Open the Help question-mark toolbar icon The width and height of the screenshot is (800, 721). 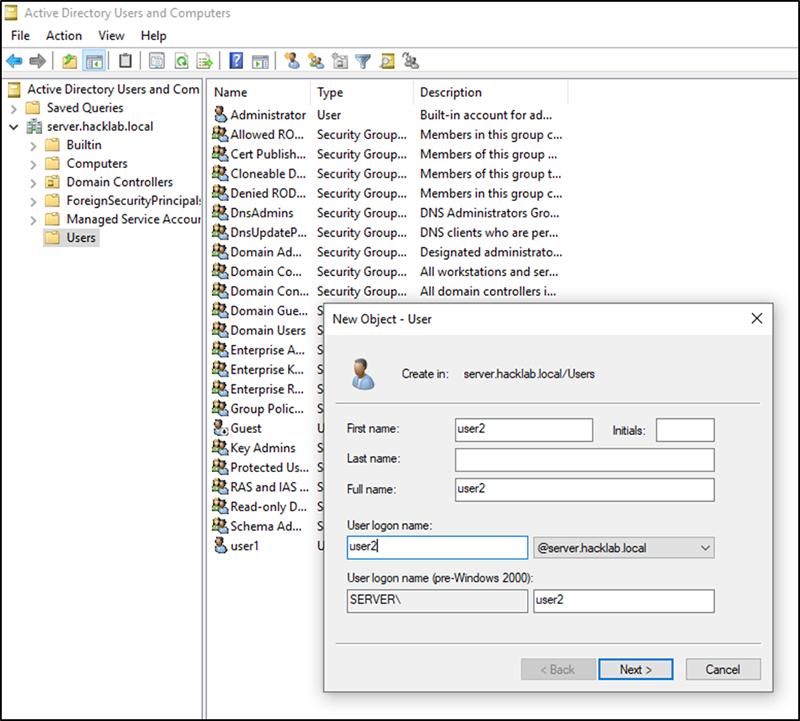click(236, 61)
